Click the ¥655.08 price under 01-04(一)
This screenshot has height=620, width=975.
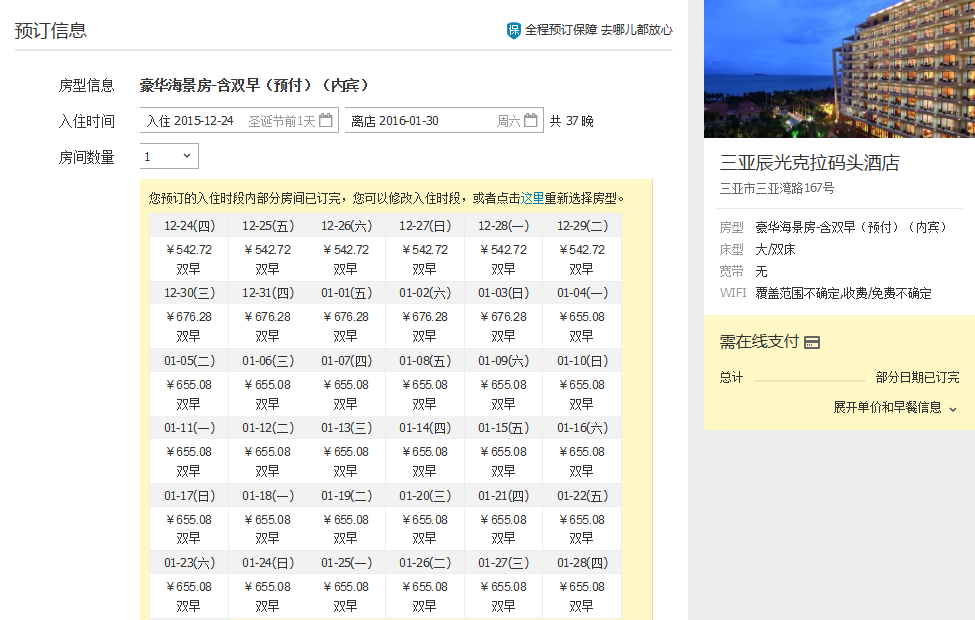pyautogui.click(x=583, y=317)
